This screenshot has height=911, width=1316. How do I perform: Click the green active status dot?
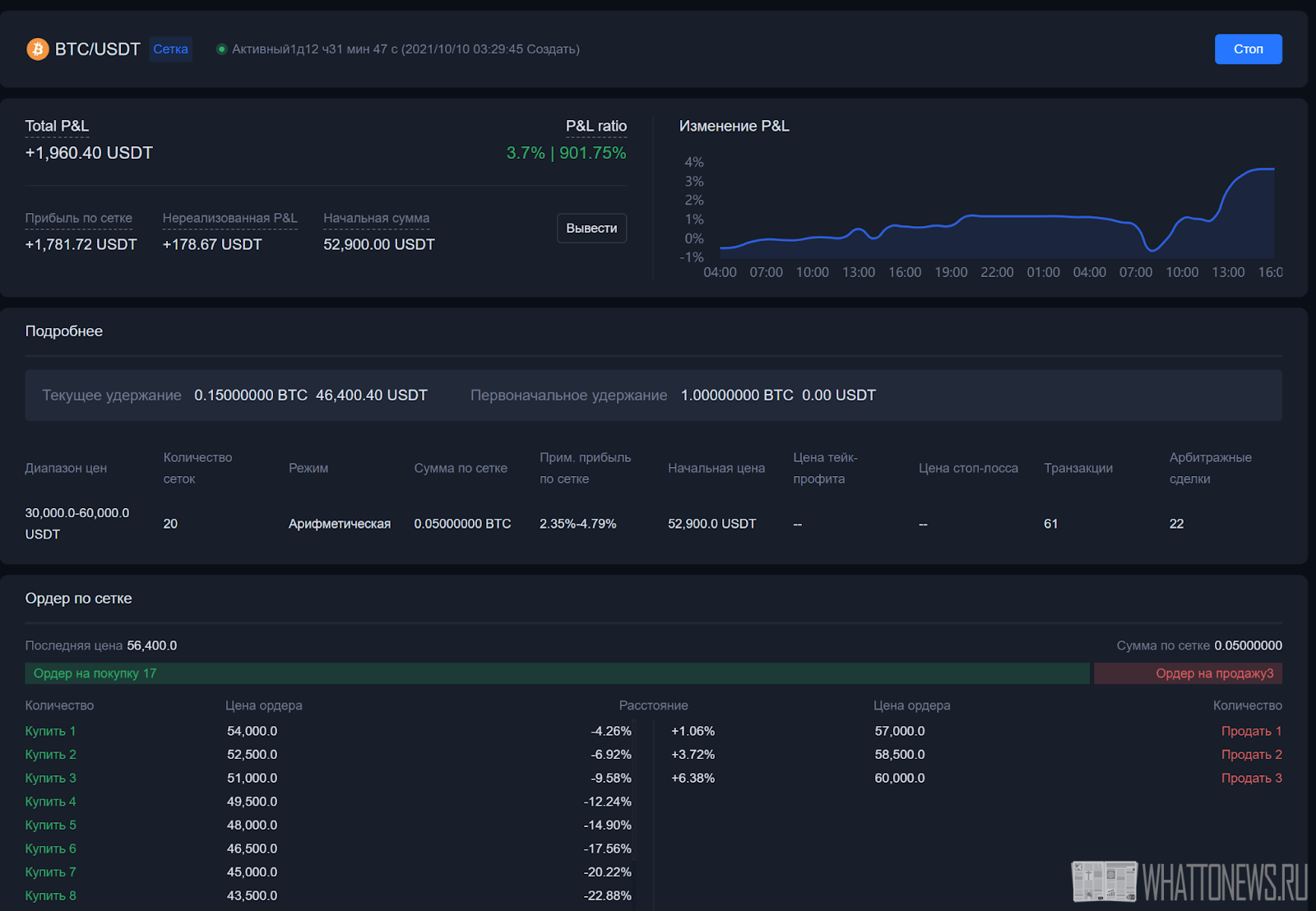click(x=221, y=49)
